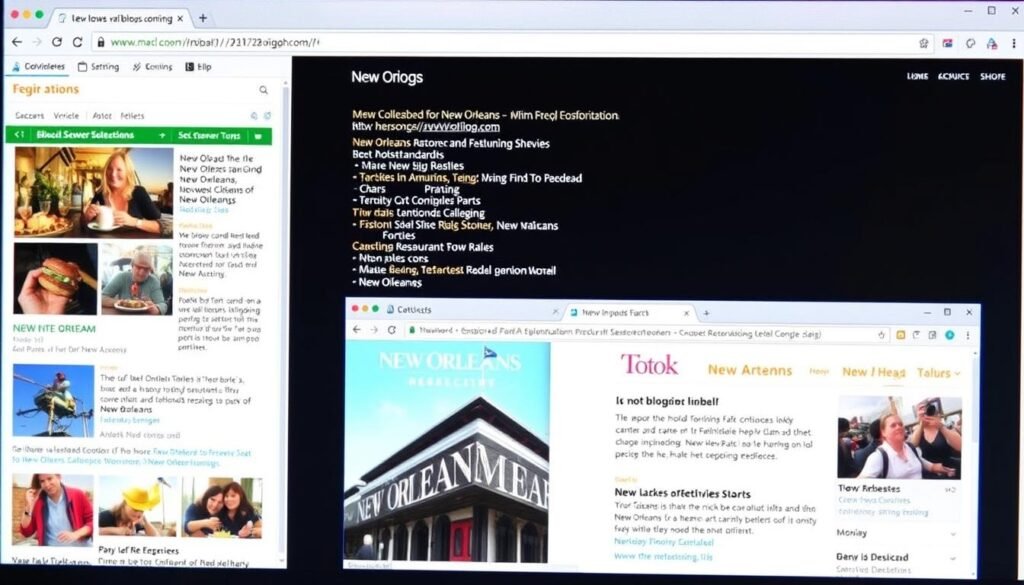Click the back arrow in the main browser
The width and height of the screenshot is (1024, 585).
pyautogui.click(x=16, y=42)
